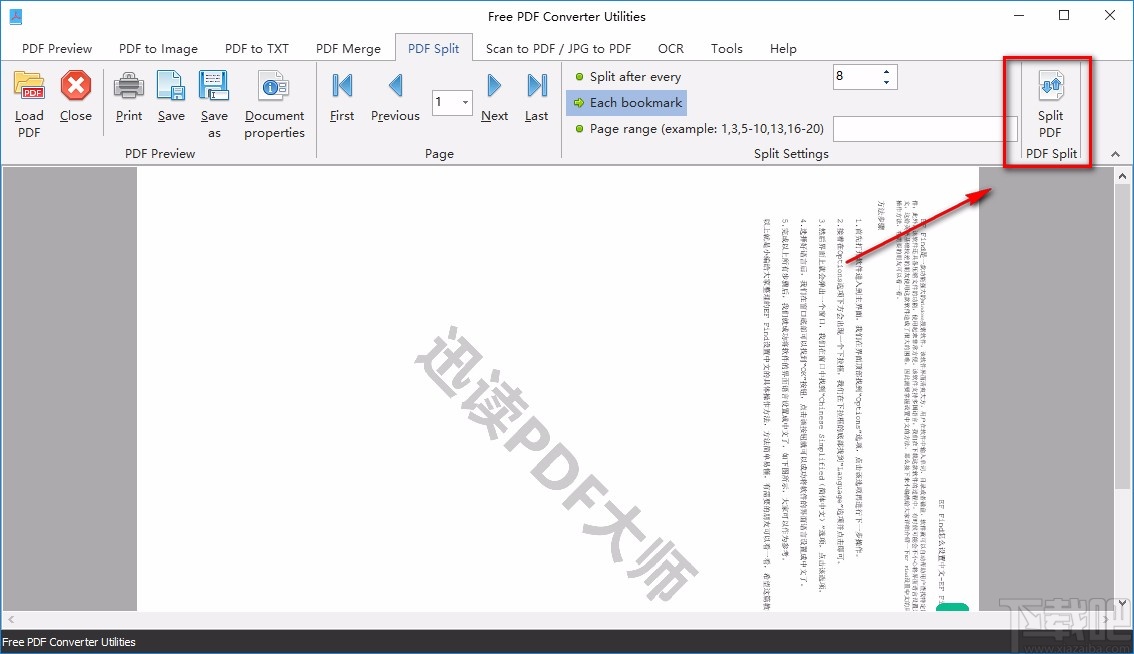Open the Help tab

[x=783, y=48]
